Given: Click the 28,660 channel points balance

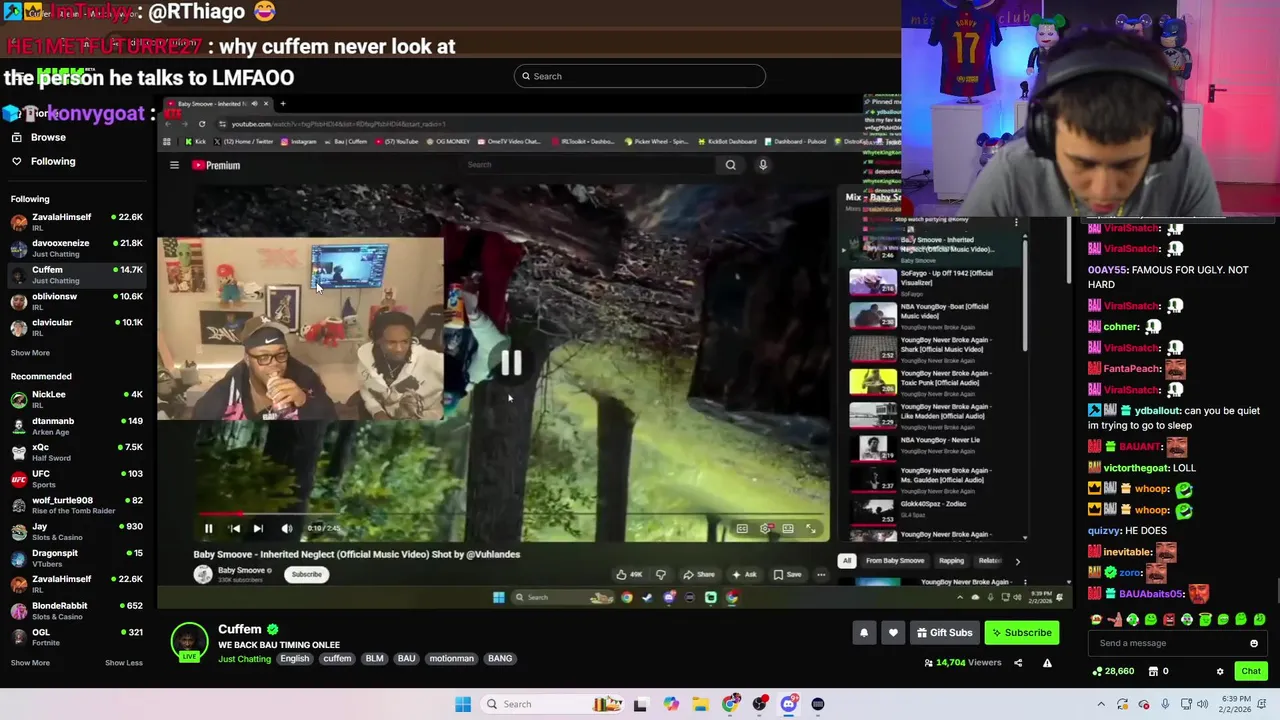Looking at the screenshot, I should point(1112,672).
